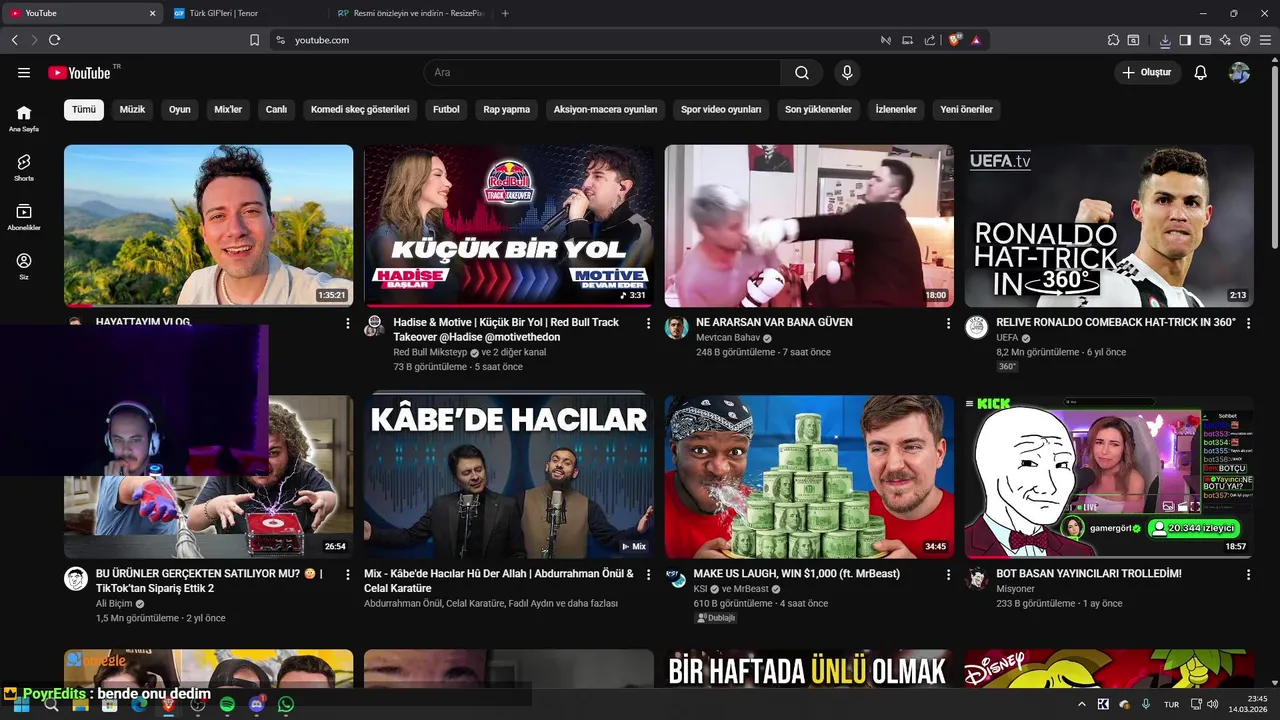1280x720 pixels.
Task: Toggle the browser sidebar panel
Action: click(1185, 40)
